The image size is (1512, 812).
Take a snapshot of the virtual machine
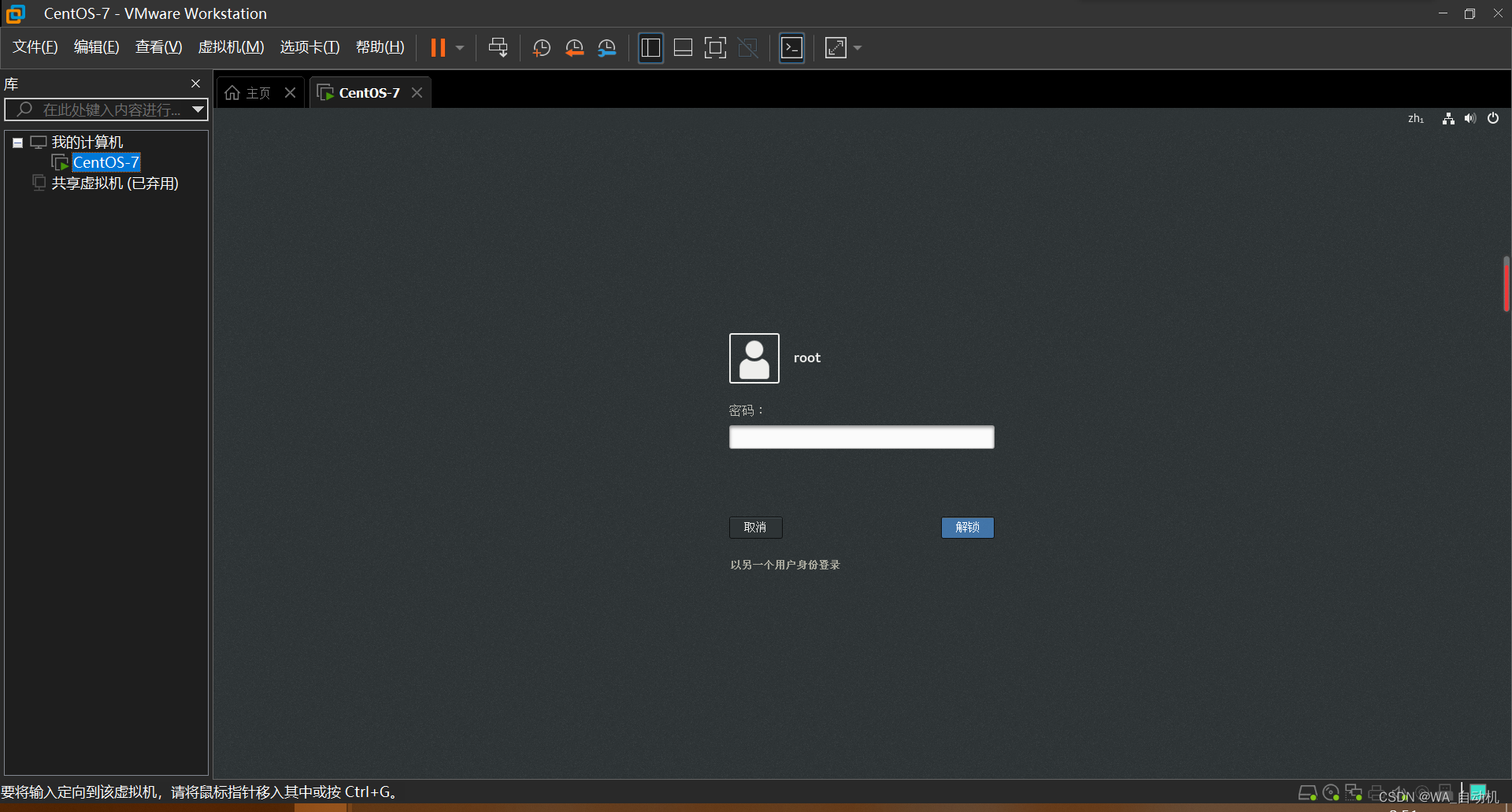tap(542, 48)
